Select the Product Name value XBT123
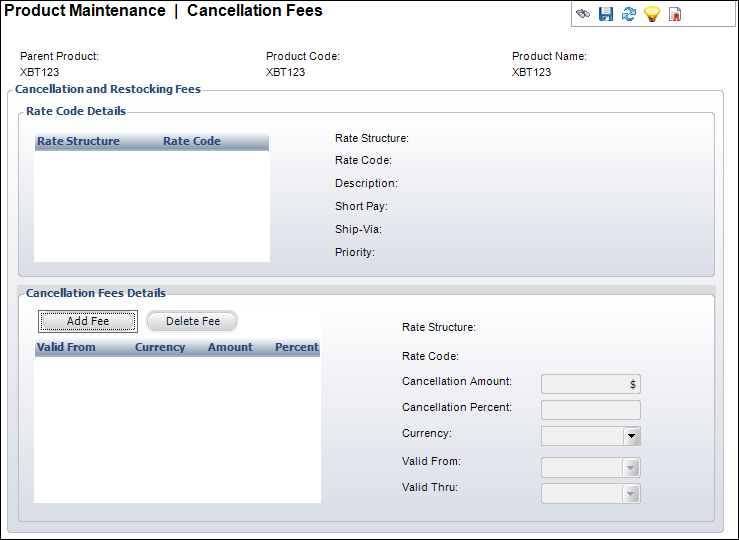Image resolution: width=739 pixels, height=540 pixels. pyautogui.click(x=532, y=72)
